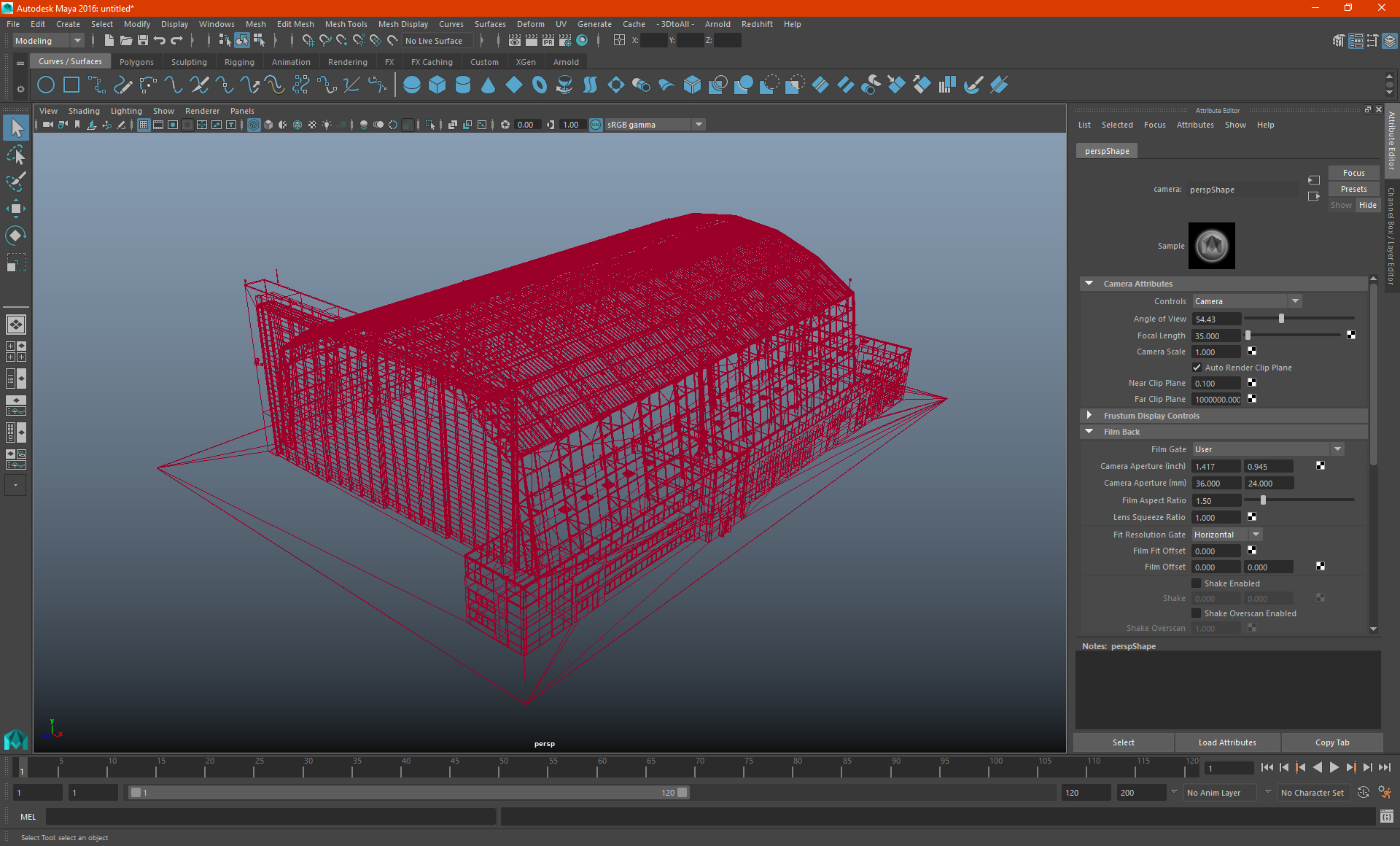This screenshot has width=1400, height=846.
Task: Open the Modeling menu set dropdown
Action: [x=48, y=41]
